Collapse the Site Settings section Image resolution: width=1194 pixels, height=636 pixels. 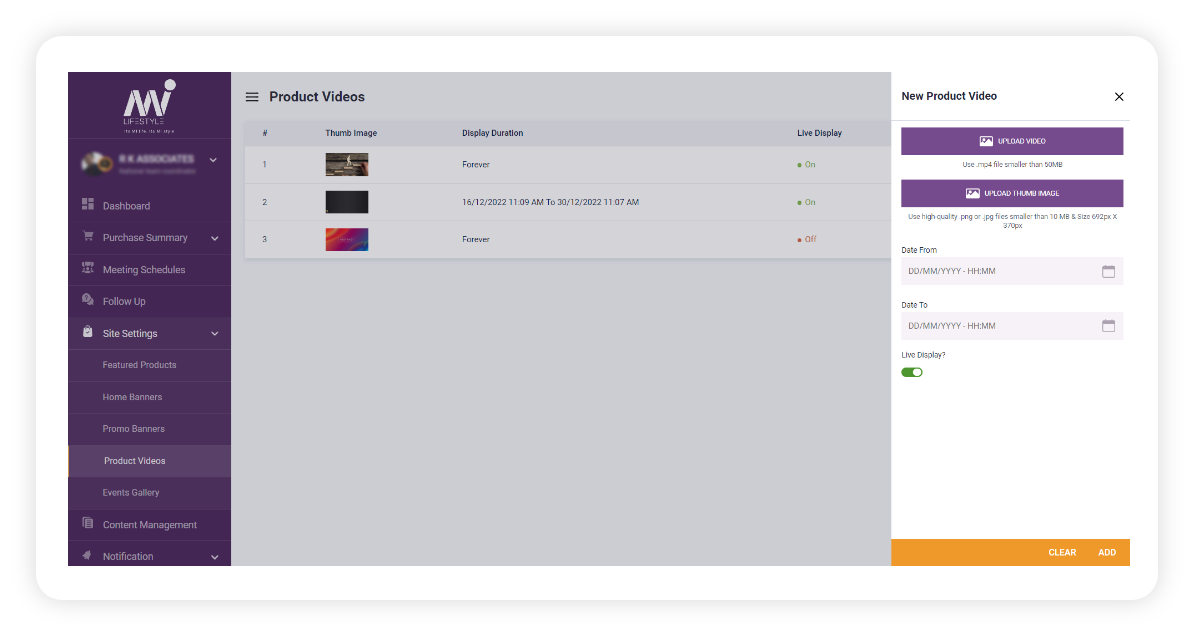(213, 332)
